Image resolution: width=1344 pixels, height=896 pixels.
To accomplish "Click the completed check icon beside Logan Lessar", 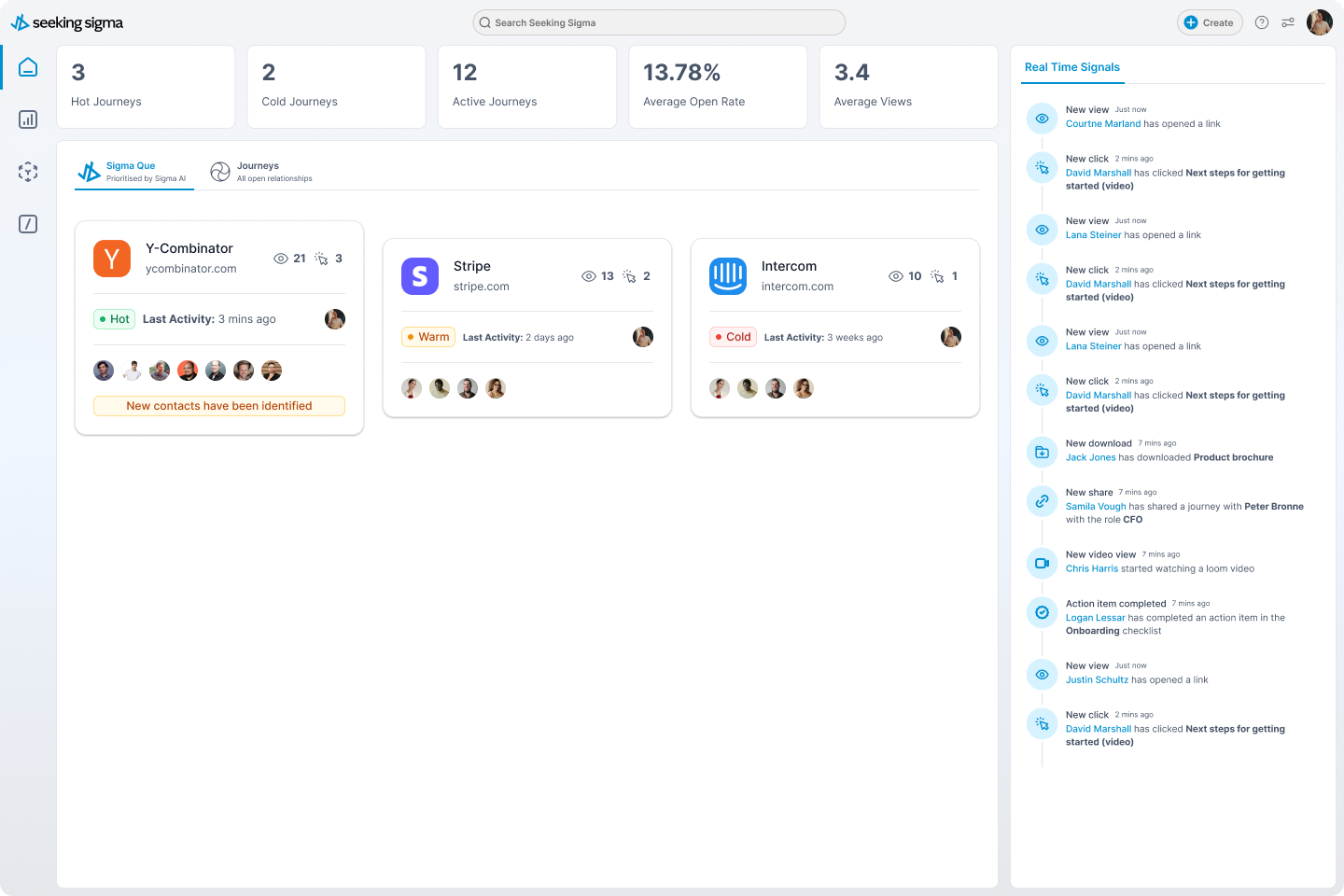I will (1042, 612).
